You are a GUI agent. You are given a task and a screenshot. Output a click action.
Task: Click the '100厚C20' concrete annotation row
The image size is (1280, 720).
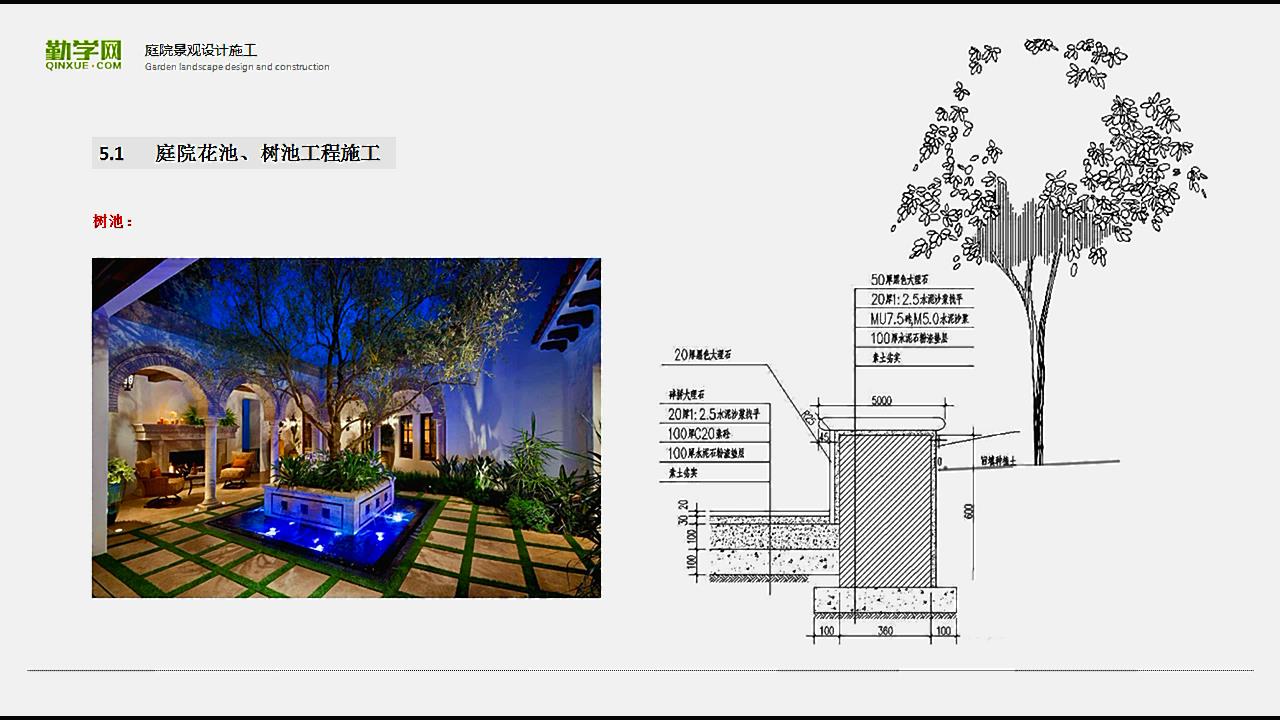[713, 434]
